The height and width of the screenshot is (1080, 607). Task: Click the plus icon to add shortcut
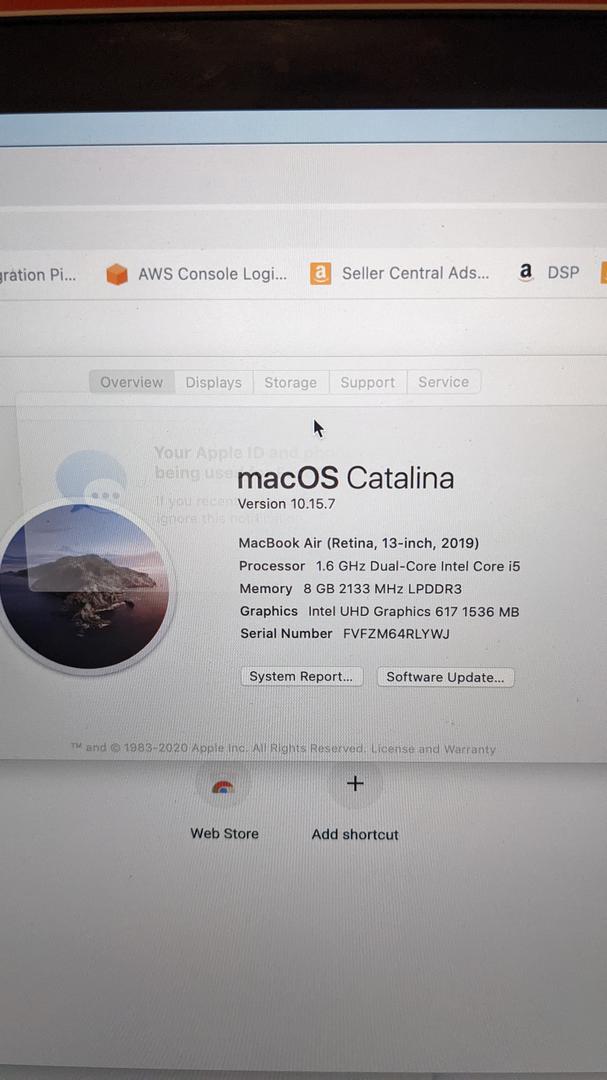coord(355,783)
